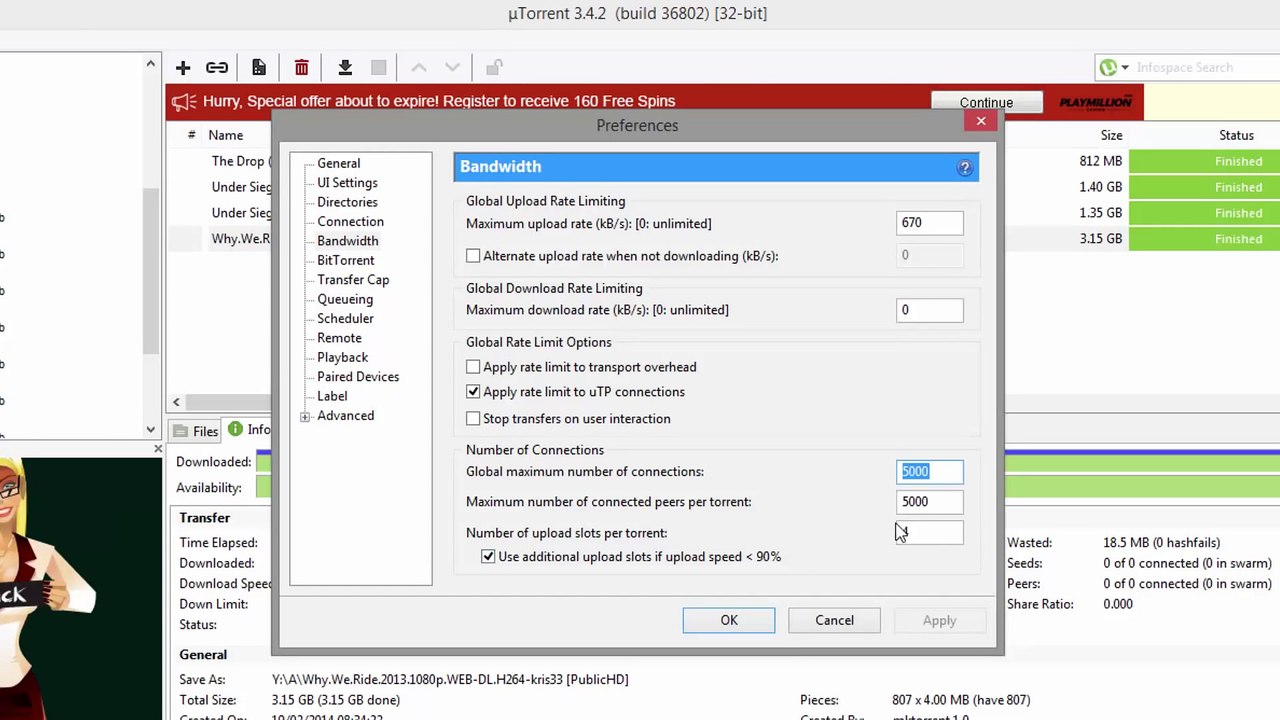1280x720 pixels.
Task: Click the Status column header
Action: pyautogui.click(x=1236, y=135)
